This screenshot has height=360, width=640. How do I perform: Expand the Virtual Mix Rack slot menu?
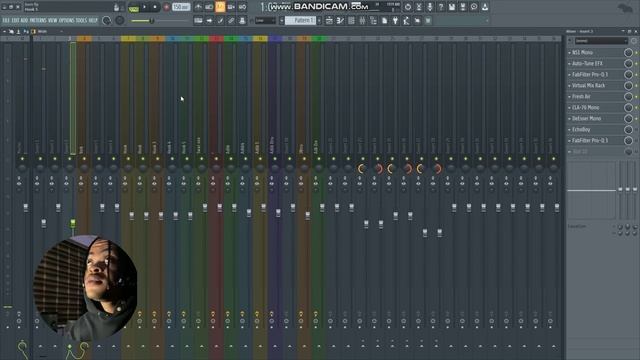click(569, 86)
